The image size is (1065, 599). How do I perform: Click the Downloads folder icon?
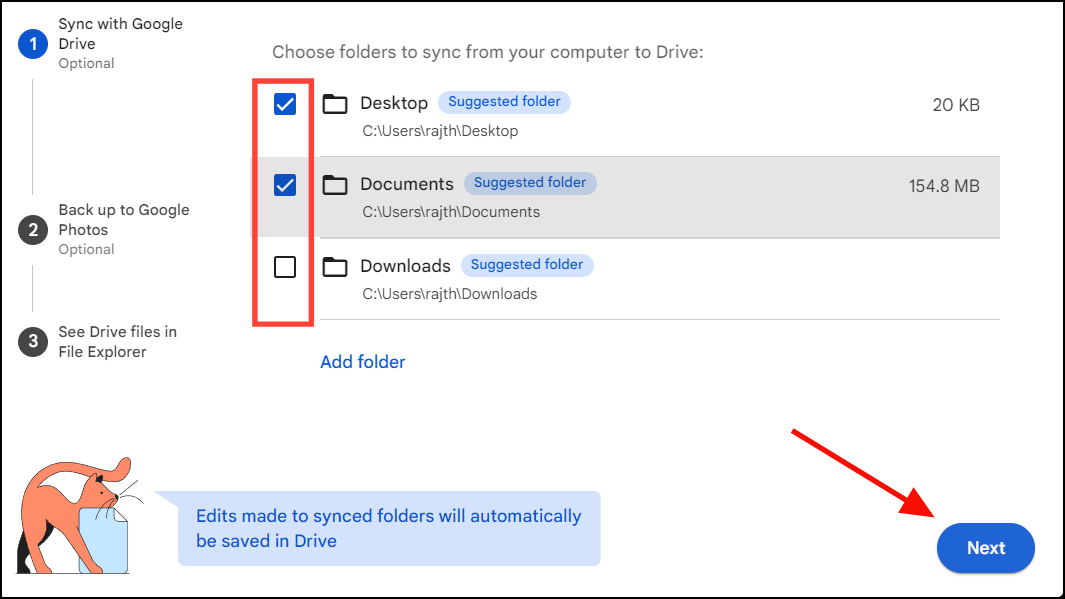click(x=335, y=266)
